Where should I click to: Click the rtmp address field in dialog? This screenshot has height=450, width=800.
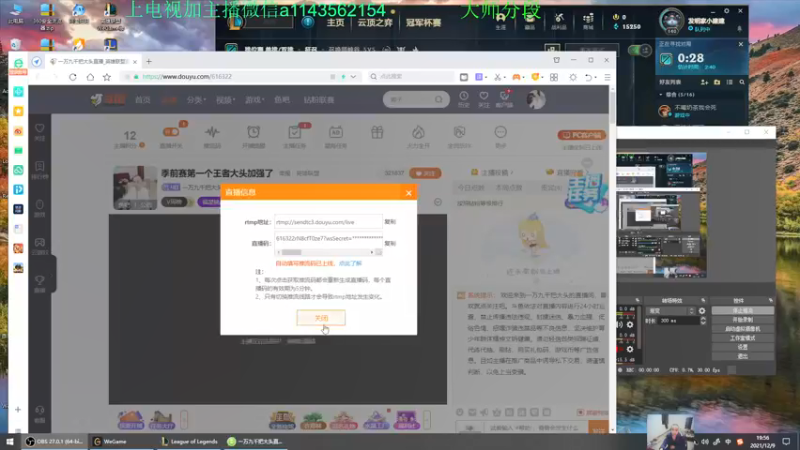(328, 222)
